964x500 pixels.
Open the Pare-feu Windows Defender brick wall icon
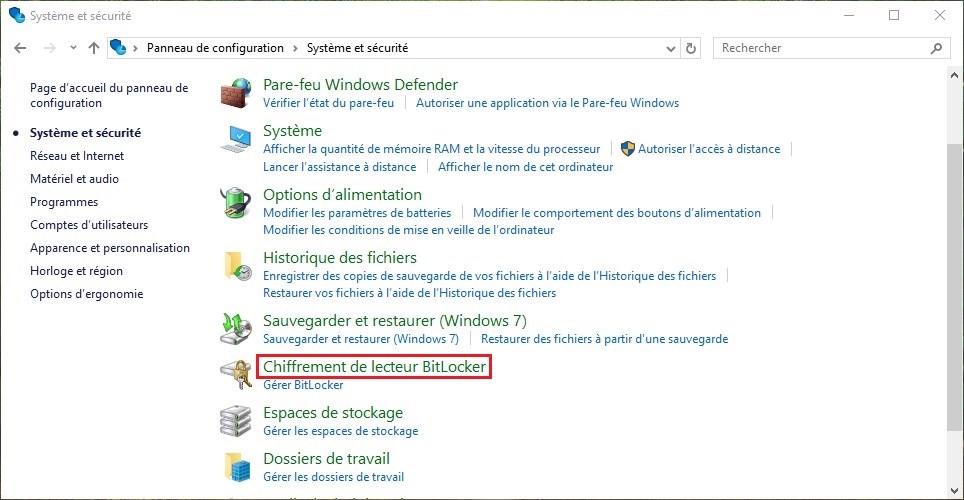tap(236, 93)
